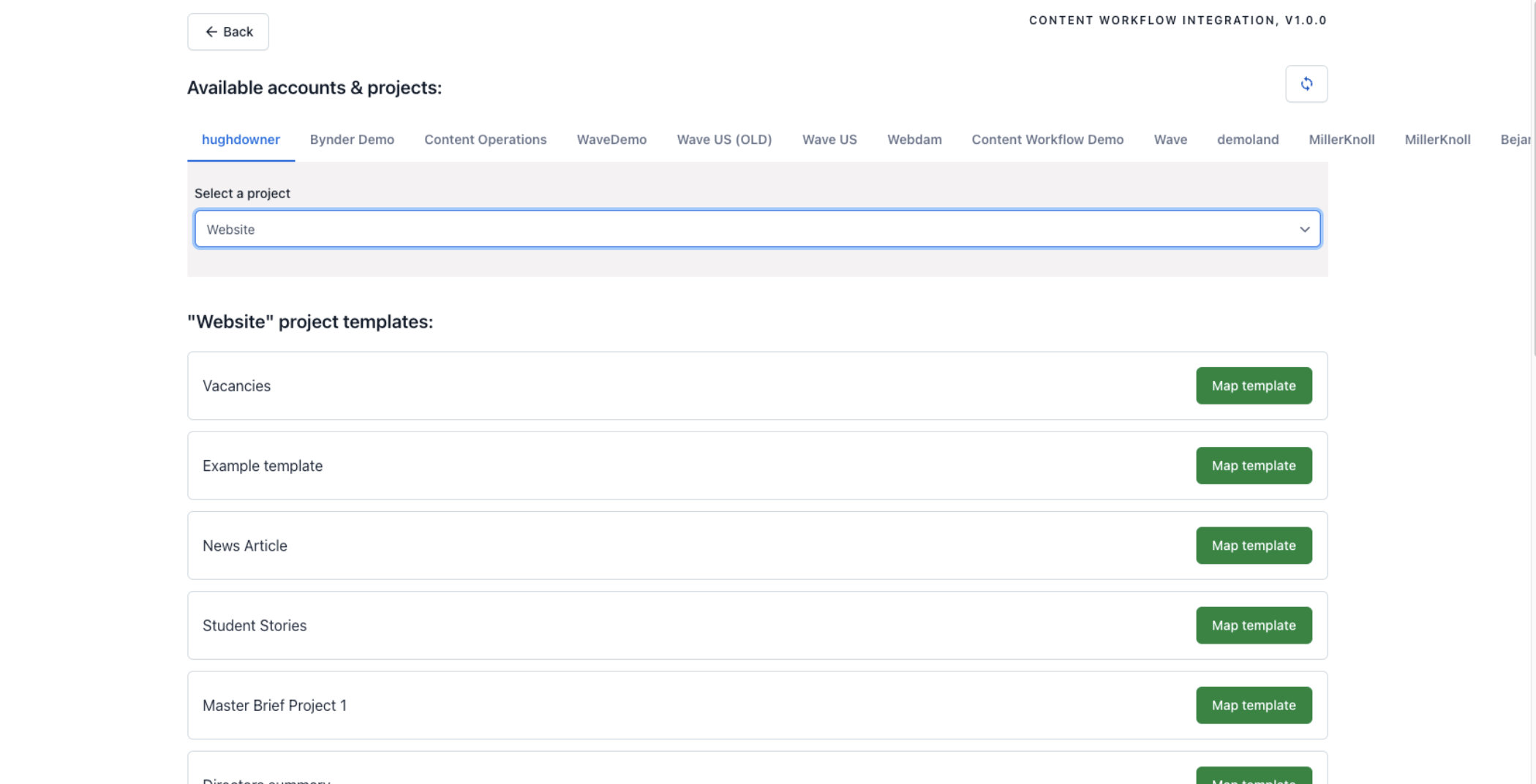Select the Wave US tab

(x=829, y=140)
